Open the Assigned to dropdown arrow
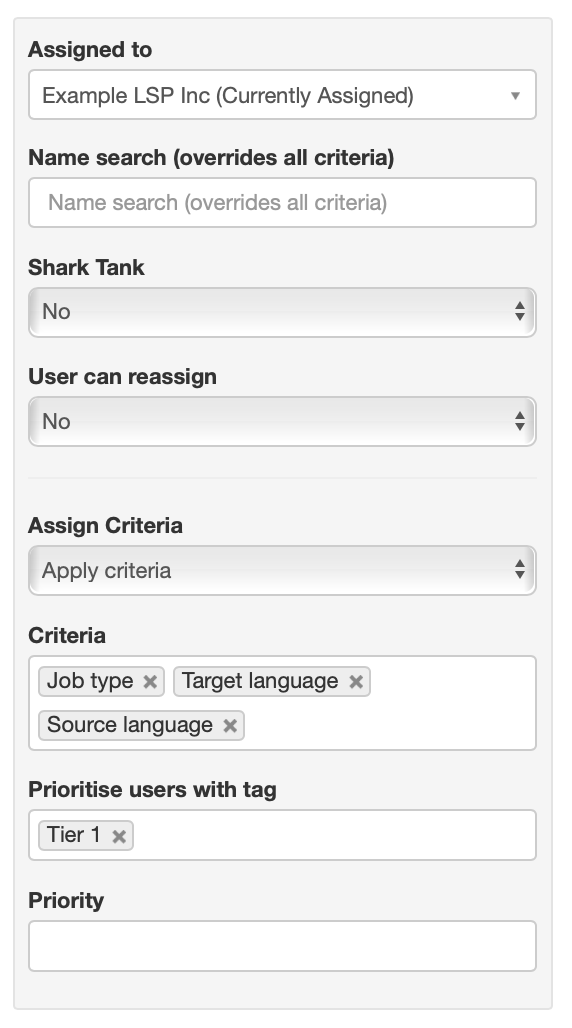The width and height of the screenshot is (572, 1028). 516,96
